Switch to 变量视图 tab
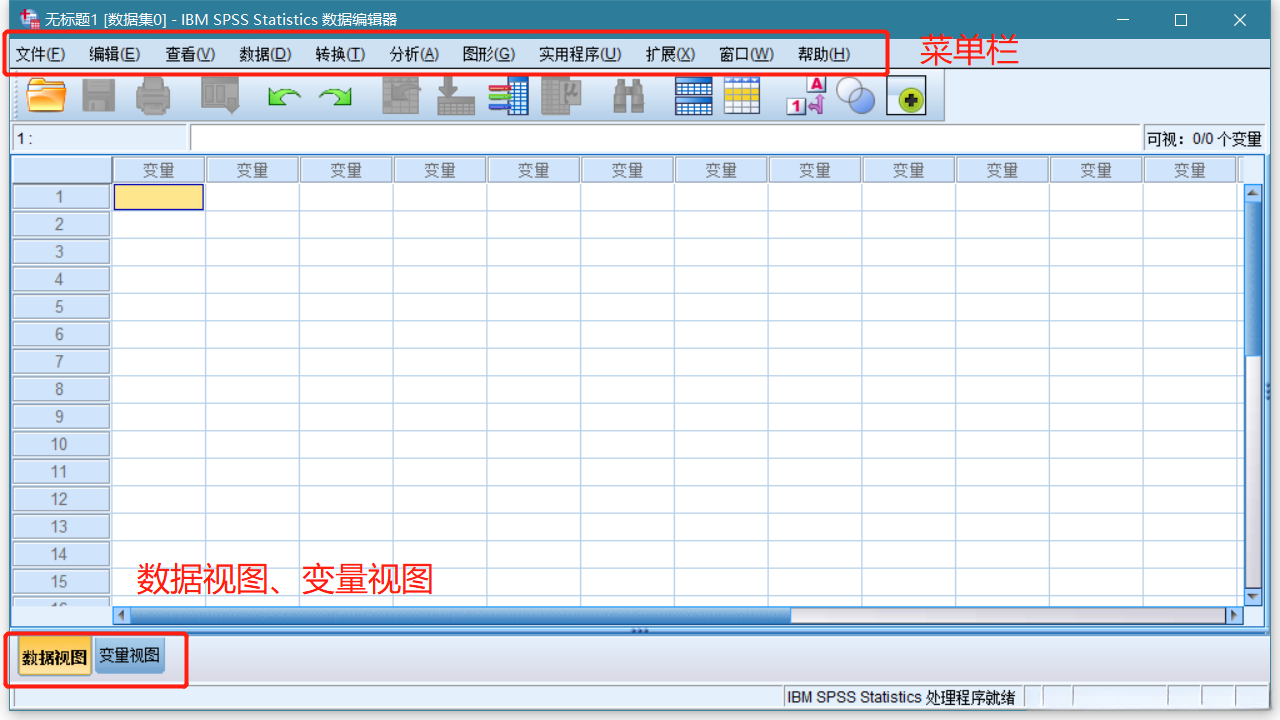This screenshot has width=1280, height=720. 128,657
